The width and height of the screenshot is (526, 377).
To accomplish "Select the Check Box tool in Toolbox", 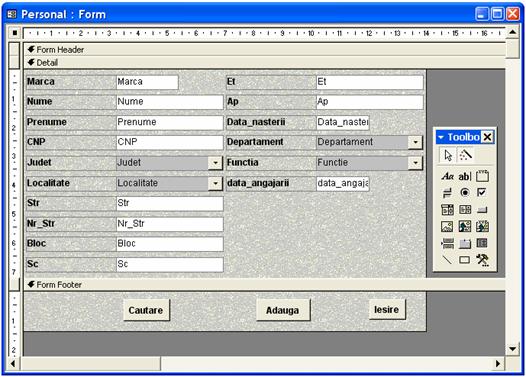I will (482, 192).
